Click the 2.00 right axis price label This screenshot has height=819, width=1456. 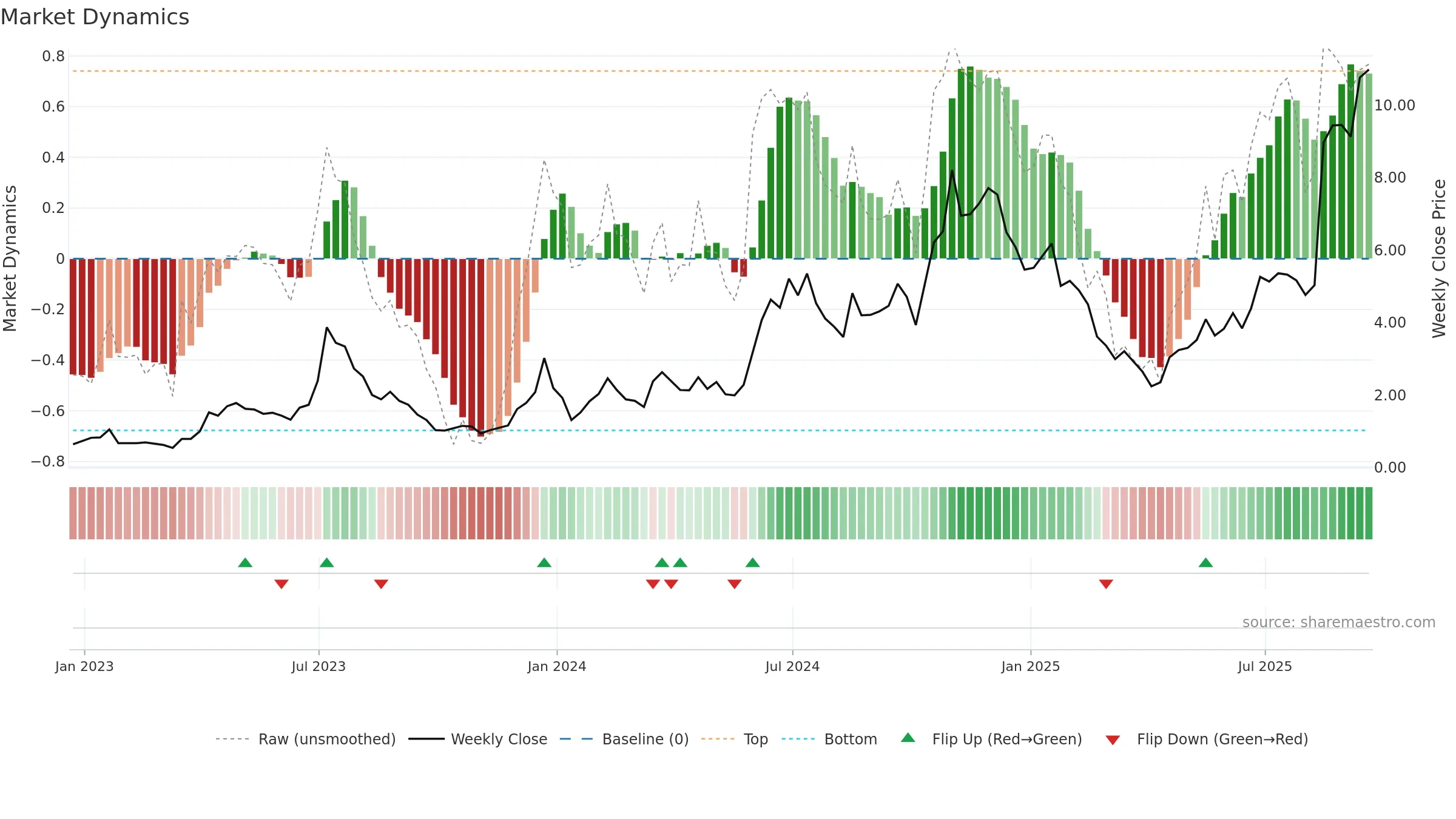[1390, 396]
